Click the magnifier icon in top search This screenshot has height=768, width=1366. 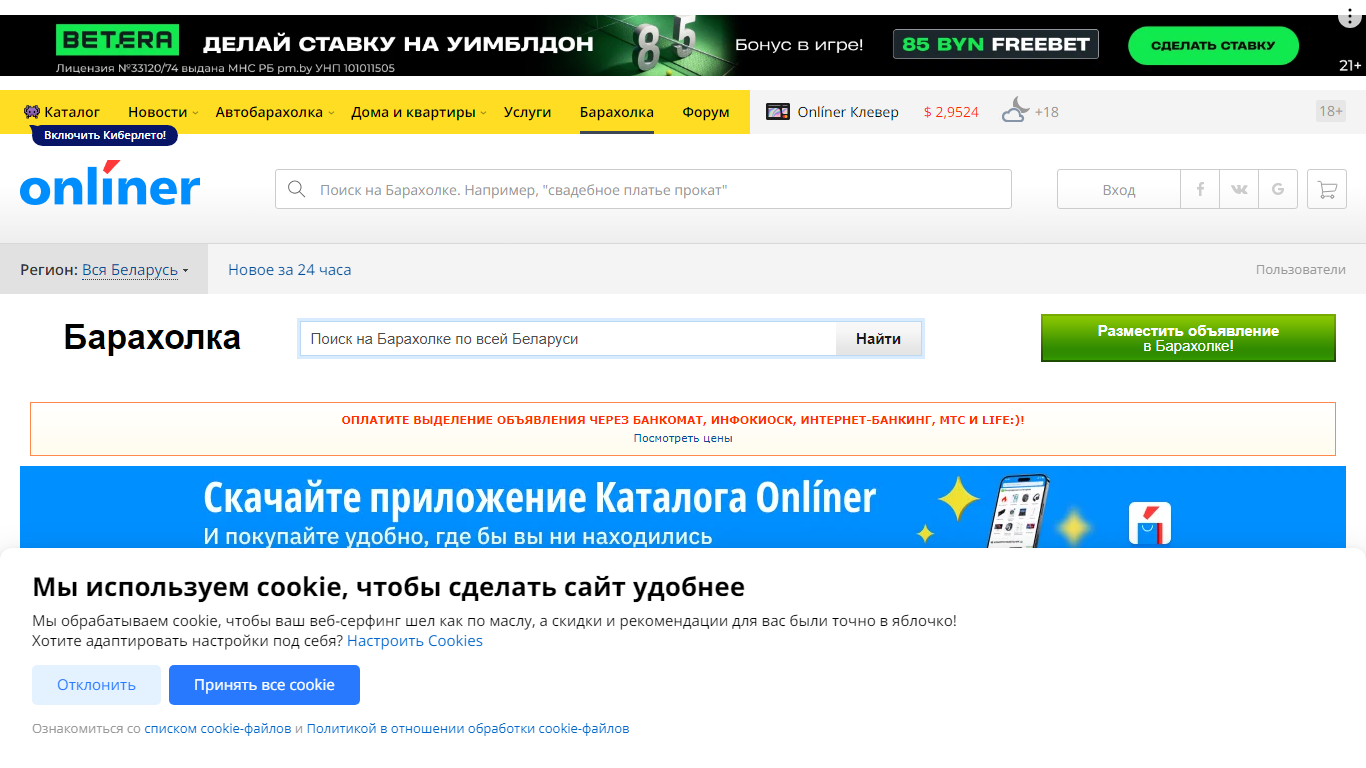point(296,189)
